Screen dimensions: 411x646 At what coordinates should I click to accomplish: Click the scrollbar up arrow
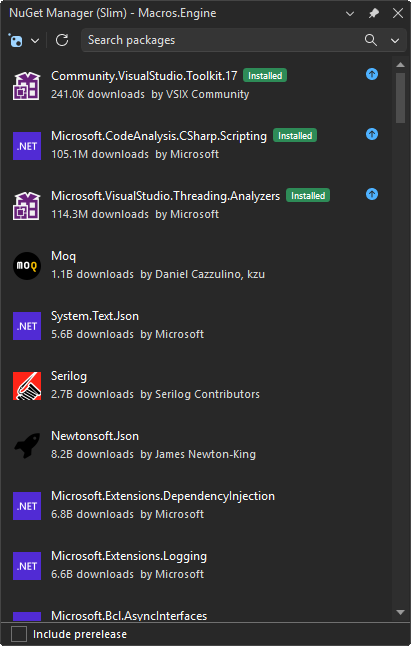tap(400, 64)
